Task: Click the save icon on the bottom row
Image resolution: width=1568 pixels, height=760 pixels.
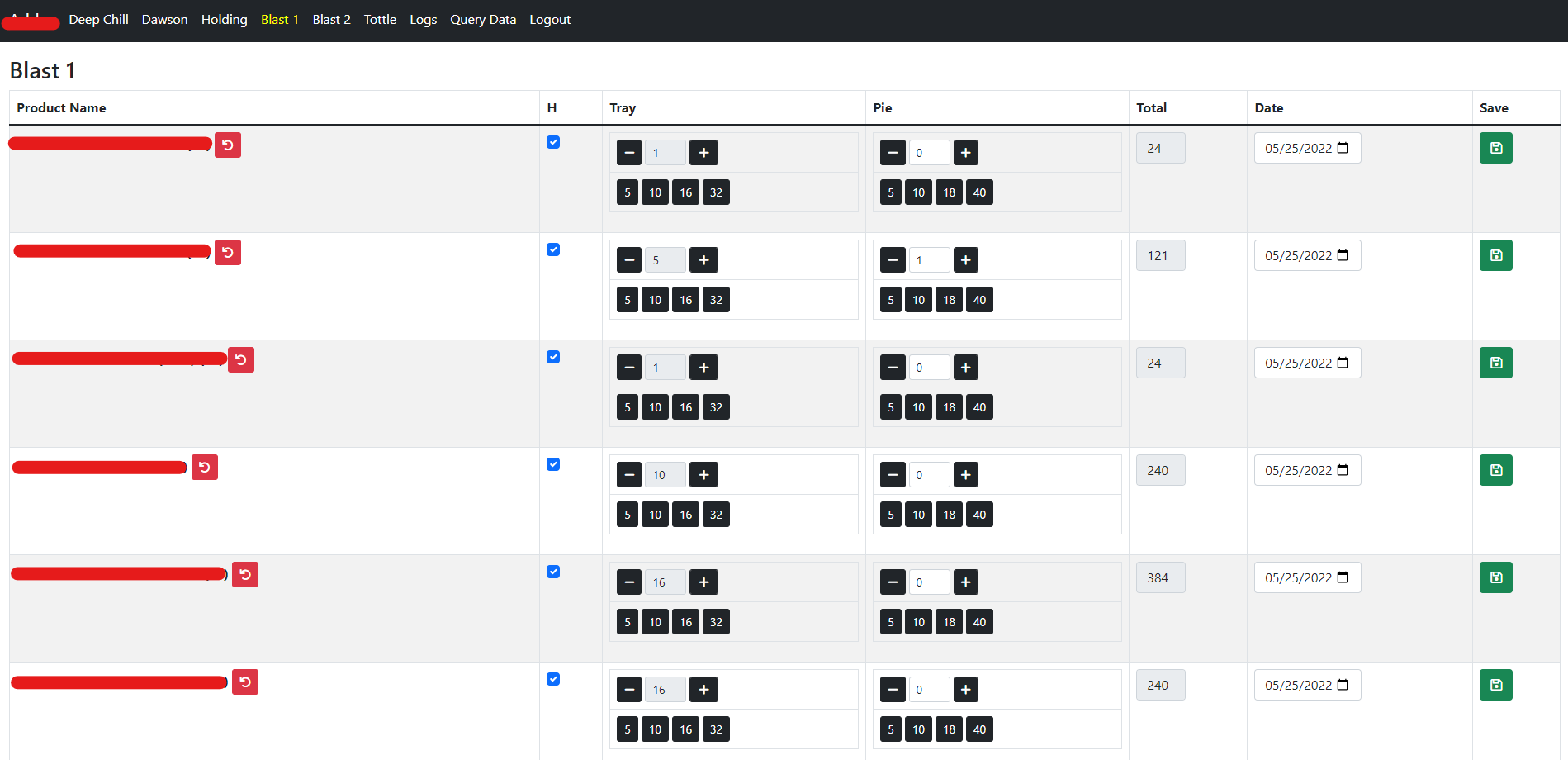Action: click(1495, 685)
